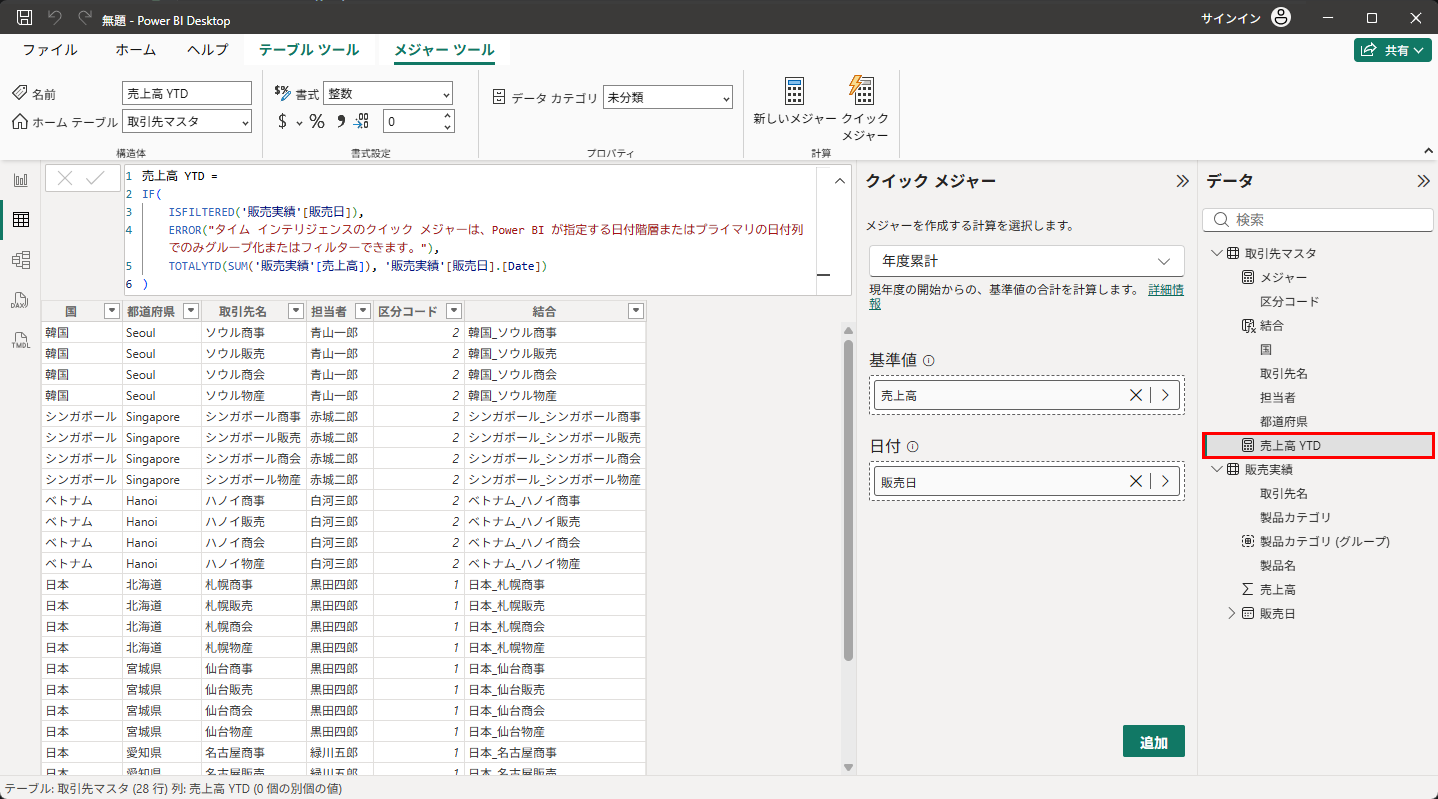Open 結合 column filter dropdown
Image resolution: width=1438 pixels, height=799 pixels.
point(635,311)
